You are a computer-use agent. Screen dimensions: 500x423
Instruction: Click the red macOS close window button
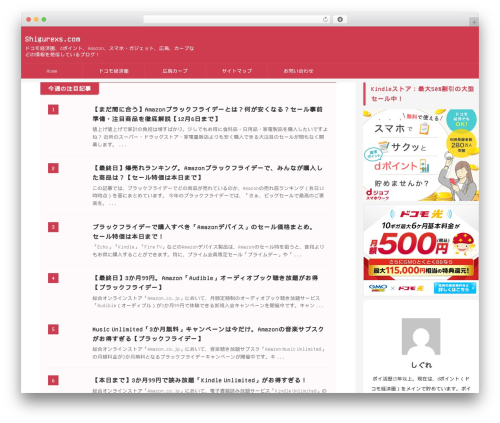tap(29, 19)
